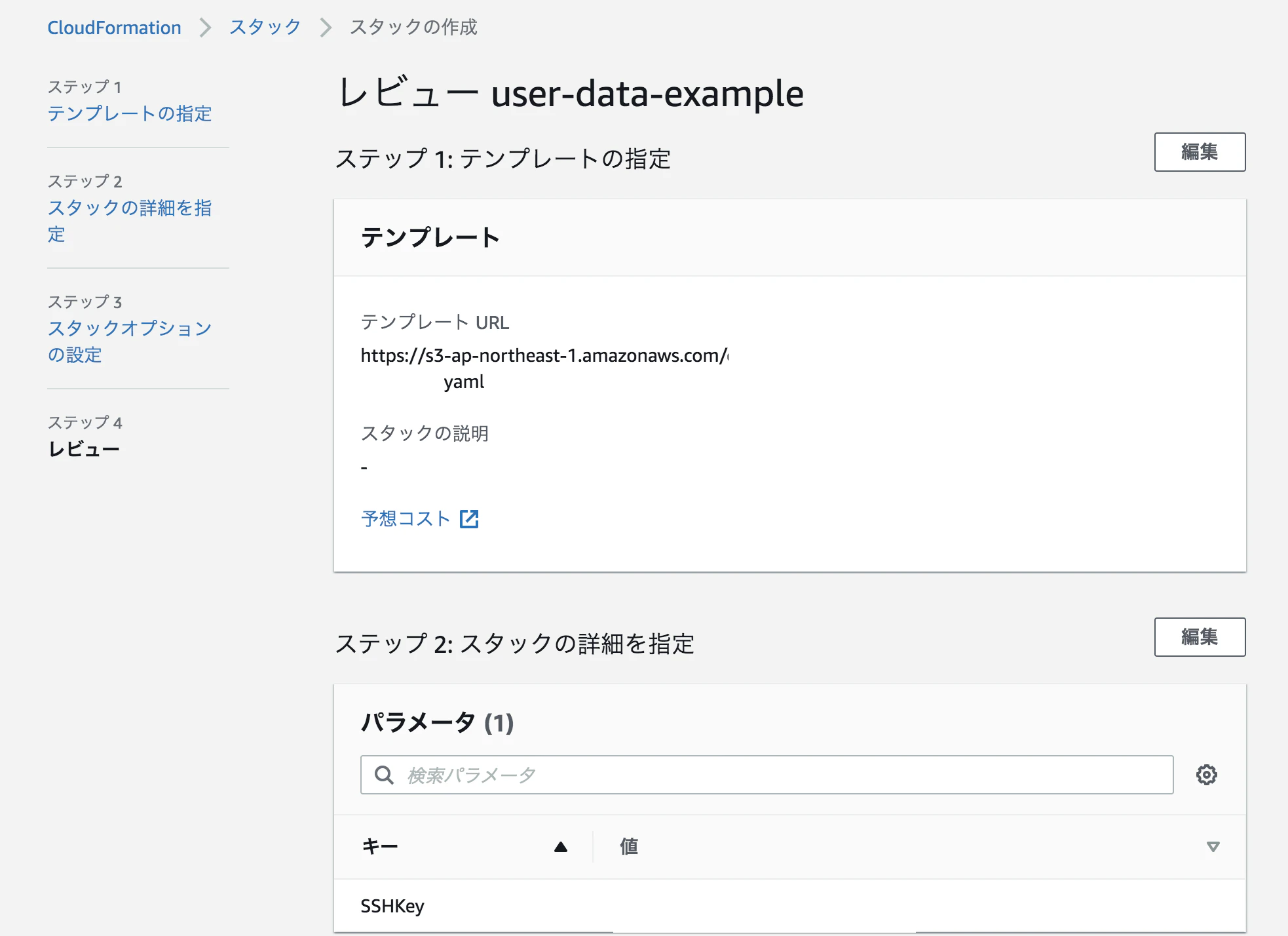The image size is (1288, 936).
Task: Click the パラメータ (1) heading
Action: (x=438, y=722)
